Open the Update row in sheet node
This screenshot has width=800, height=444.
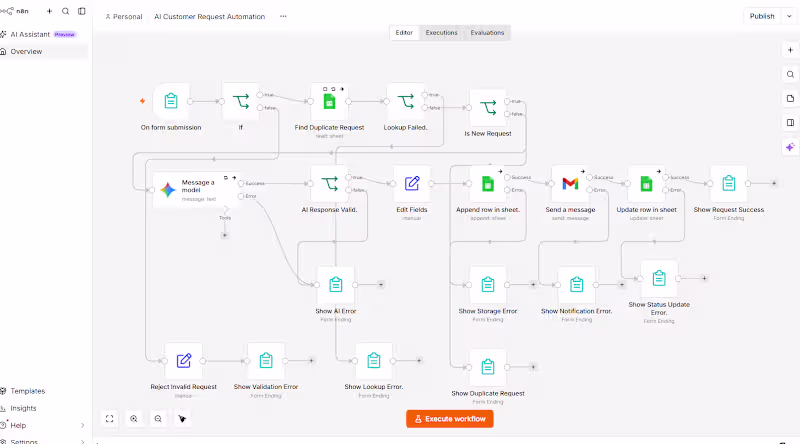point(646,183)
